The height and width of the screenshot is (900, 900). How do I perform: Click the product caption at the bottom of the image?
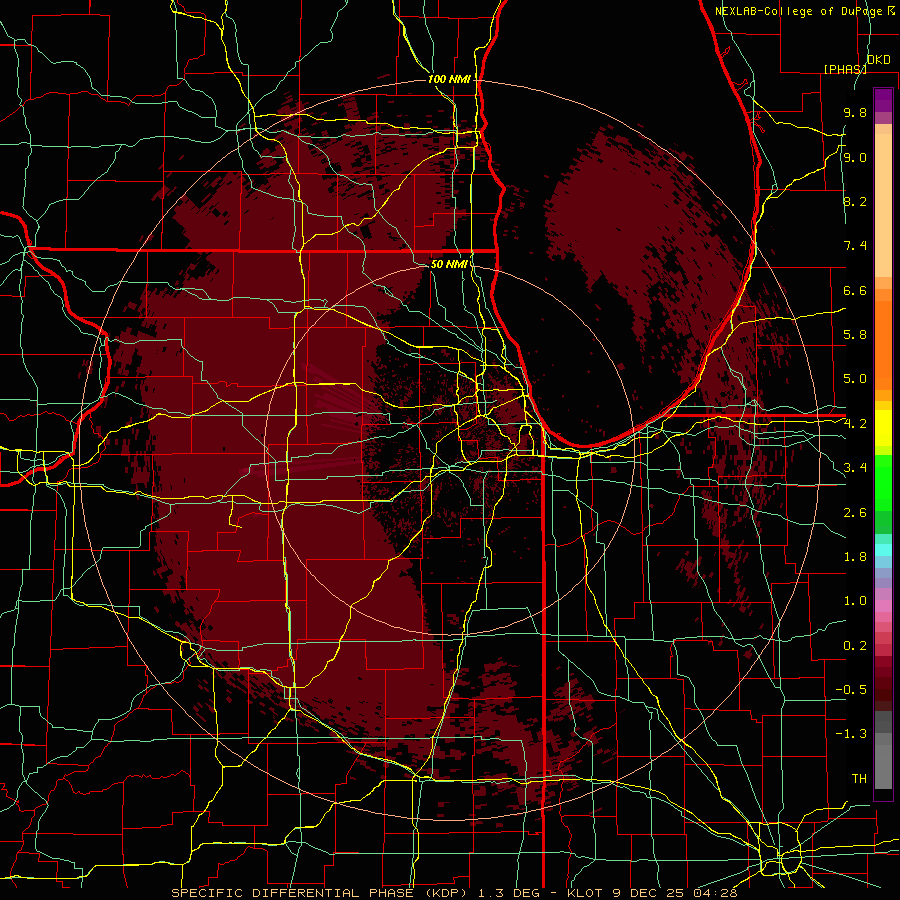[x=455, y=893]
